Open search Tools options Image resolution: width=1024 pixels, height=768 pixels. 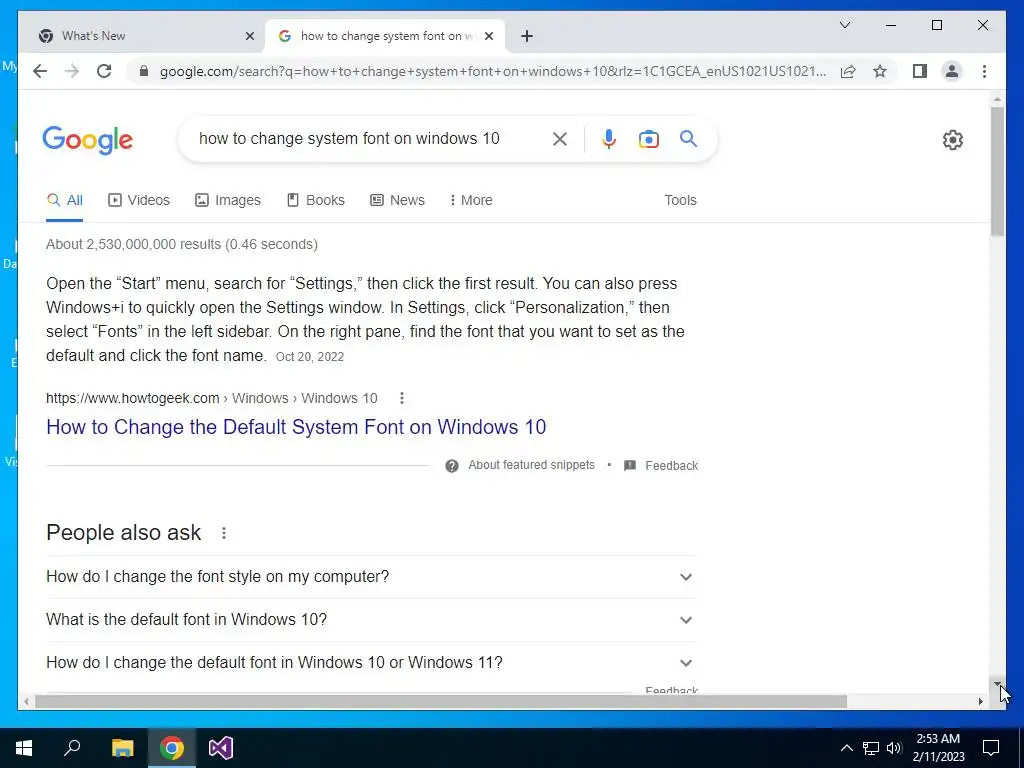click(x=680, y=200)
